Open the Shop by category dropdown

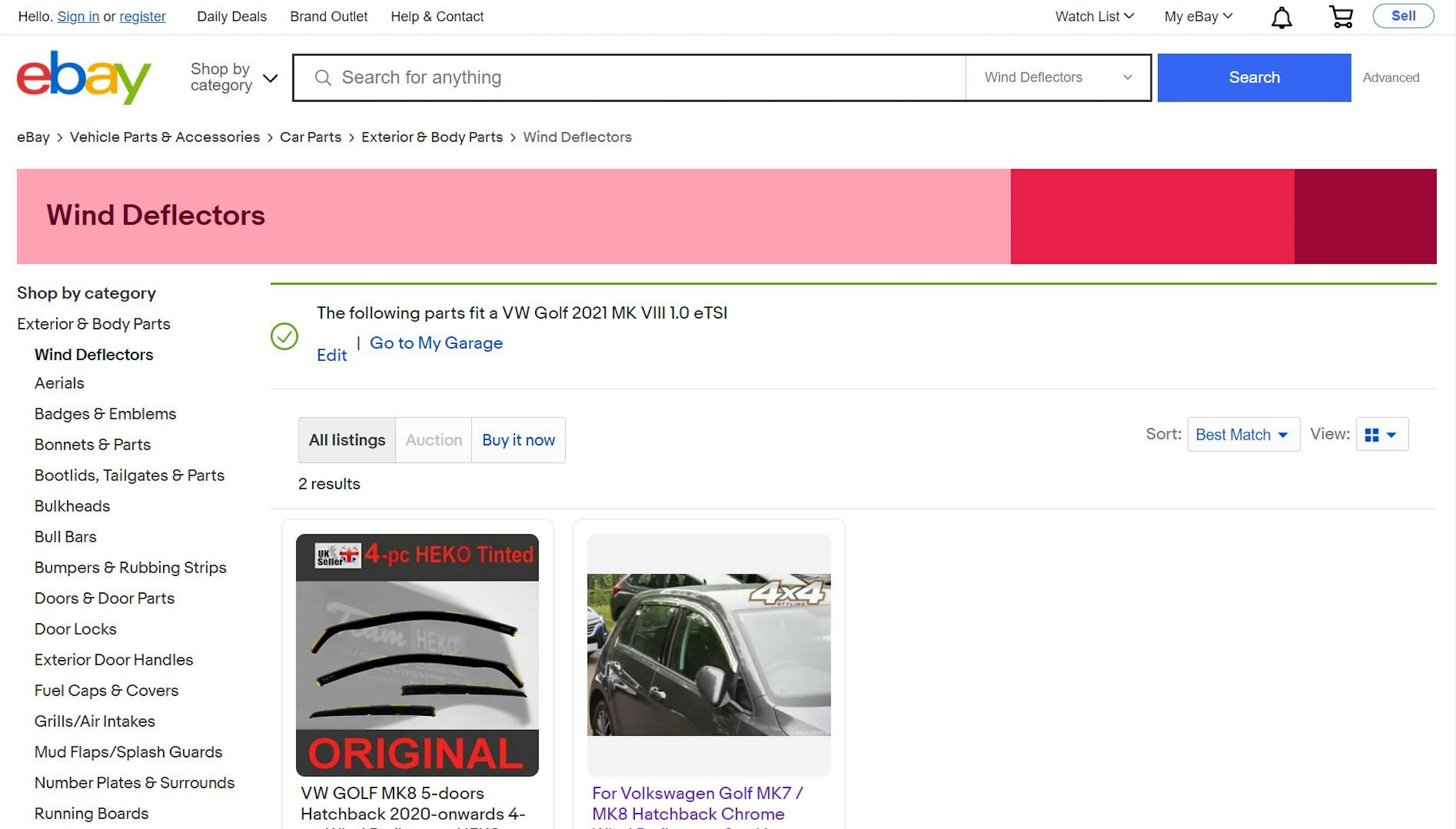(233, 77)
